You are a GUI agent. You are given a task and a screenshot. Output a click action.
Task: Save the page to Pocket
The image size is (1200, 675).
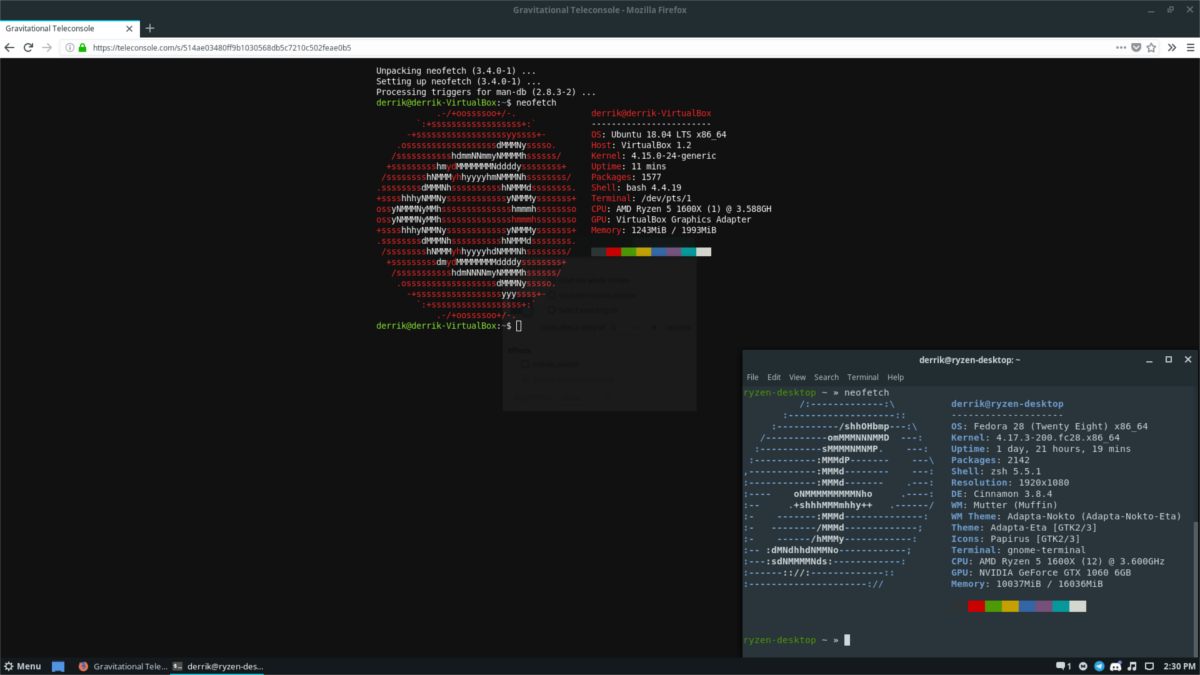[1135, 47]
